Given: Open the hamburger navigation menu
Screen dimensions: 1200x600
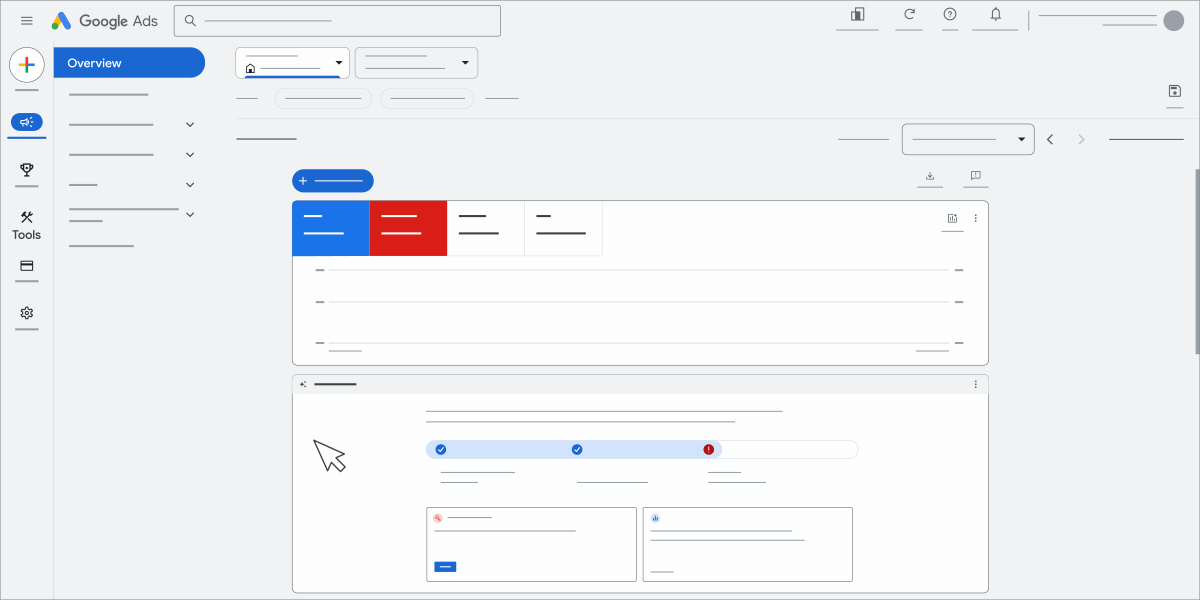Looking at the screenshot, I should click(27, 20).
